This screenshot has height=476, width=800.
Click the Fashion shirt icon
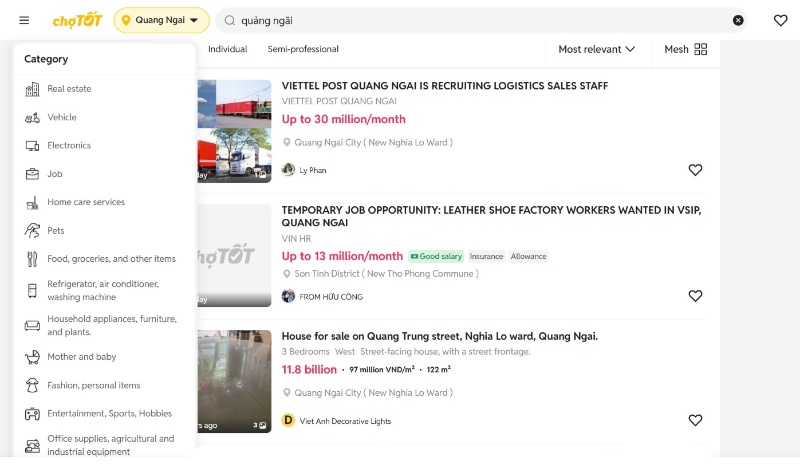point(32,385)
